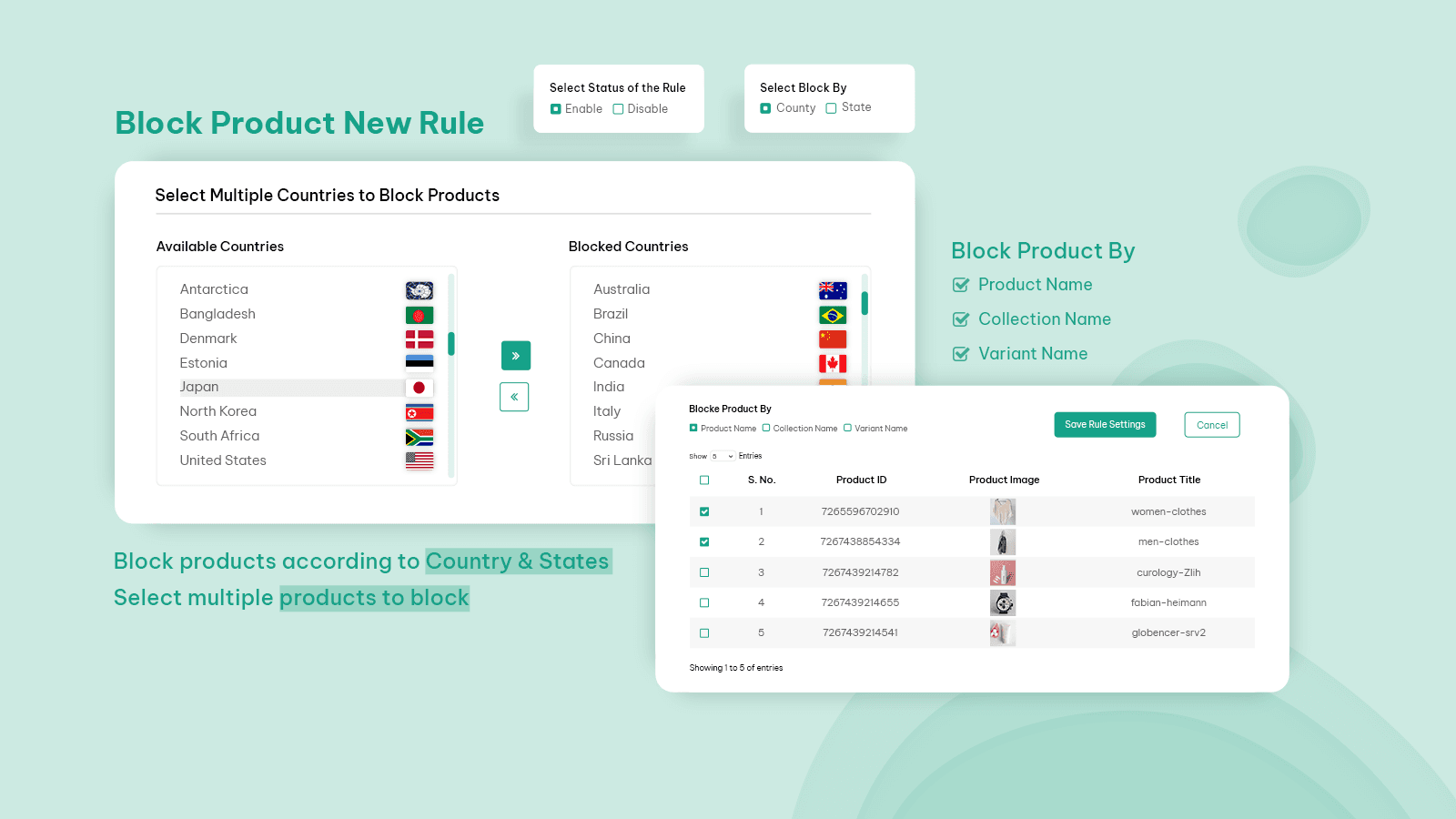Click the Australia flag in Blocked Countries
Screen dimensions: 1456x819
[x=832, y=290]
